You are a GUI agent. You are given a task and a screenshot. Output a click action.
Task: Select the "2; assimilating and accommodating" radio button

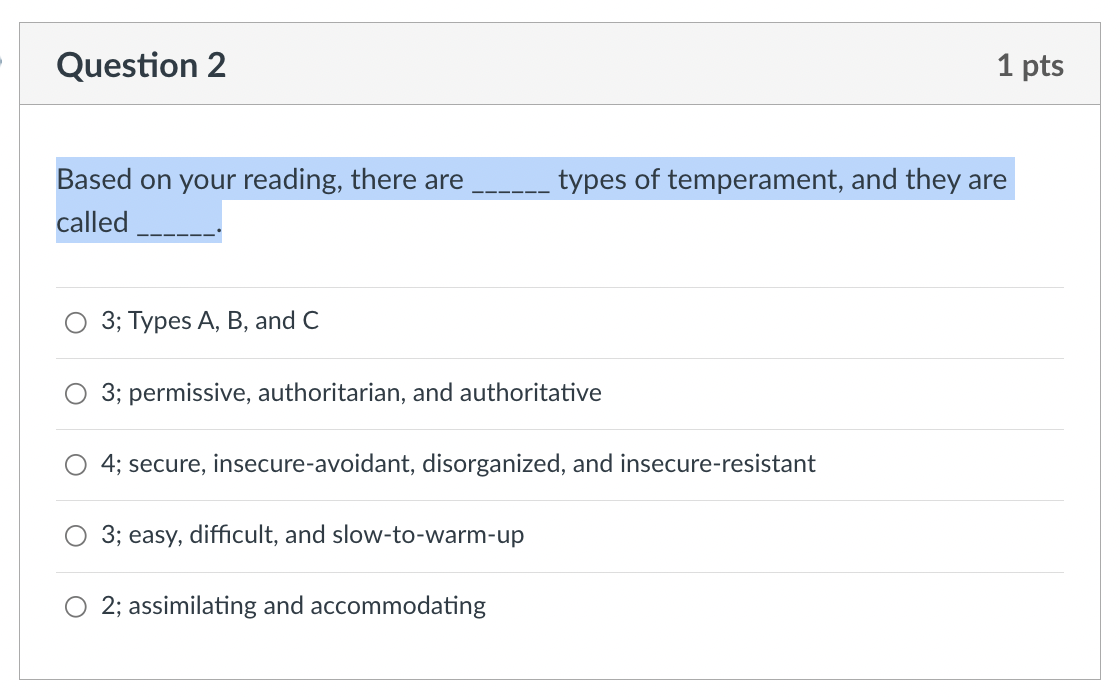pos(75,606)
